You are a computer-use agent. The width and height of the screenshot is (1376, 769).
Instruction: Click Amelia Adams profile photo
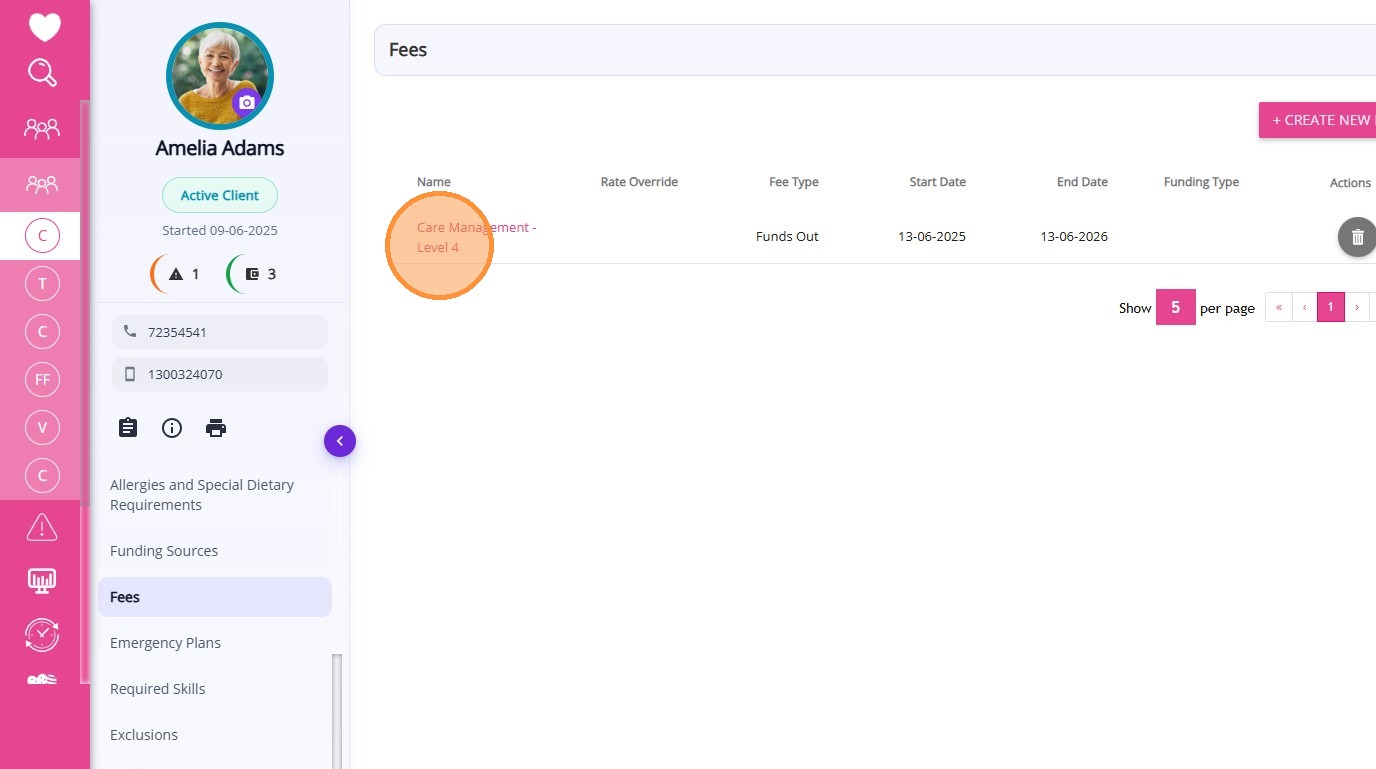(220, 76)
